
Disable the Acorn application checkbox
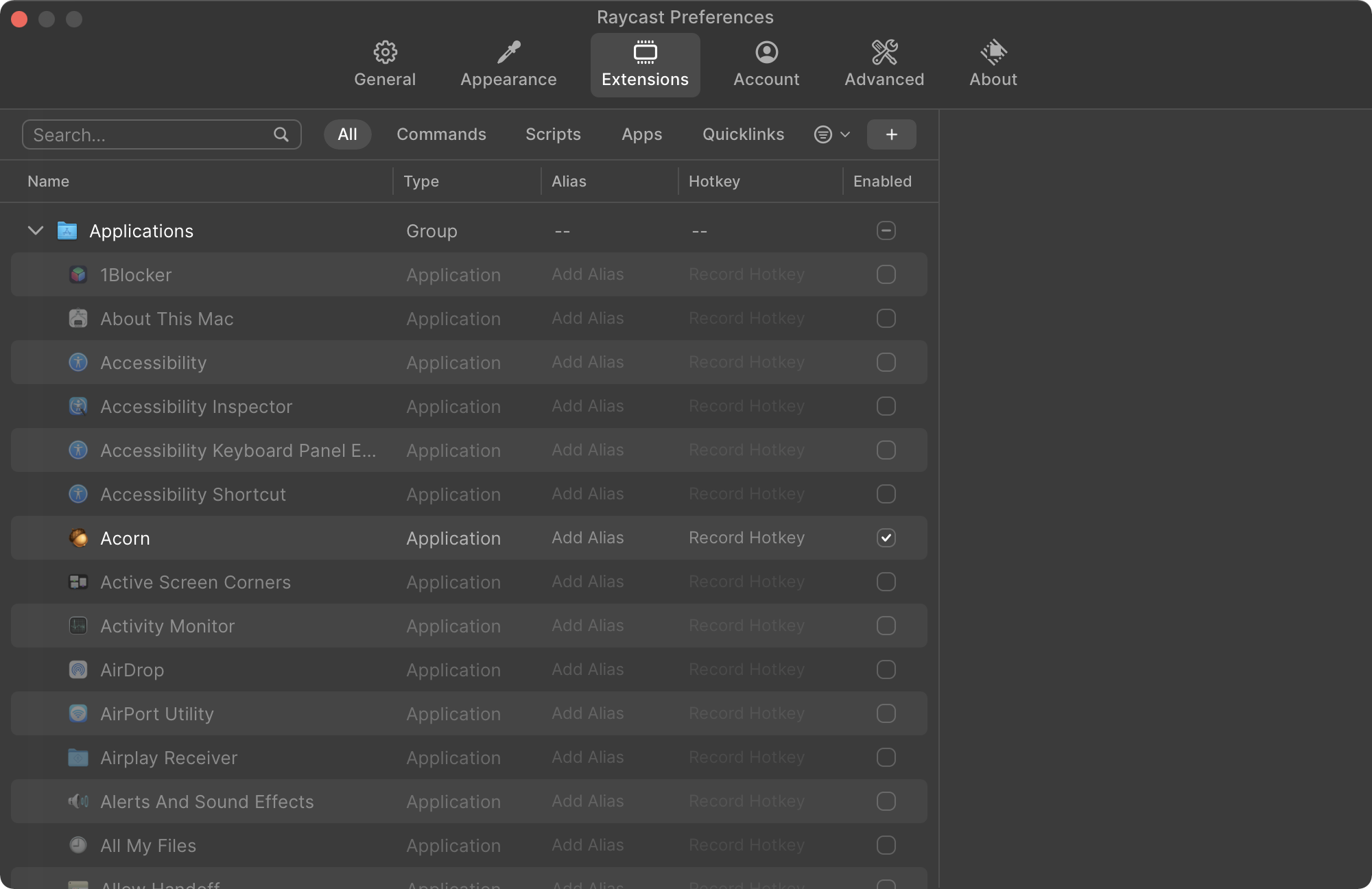coord(886,538)
